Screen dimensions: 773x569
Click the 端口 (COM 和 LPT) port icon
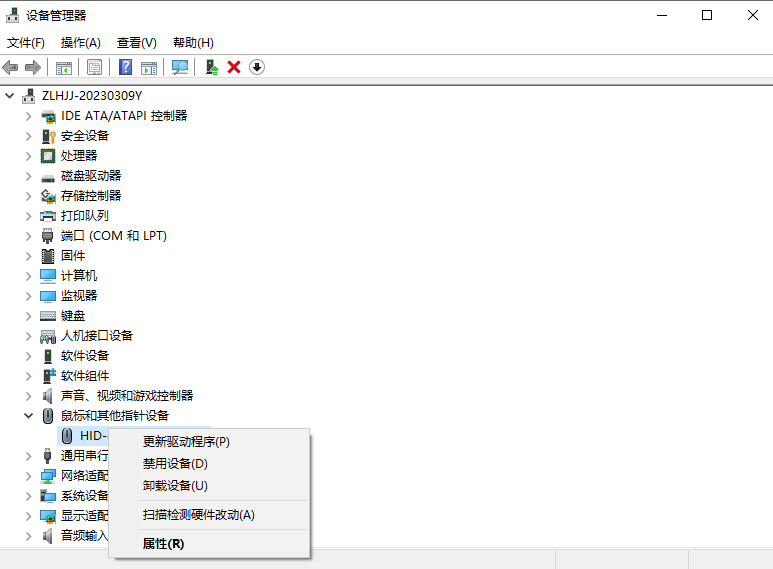coord(48,236)
